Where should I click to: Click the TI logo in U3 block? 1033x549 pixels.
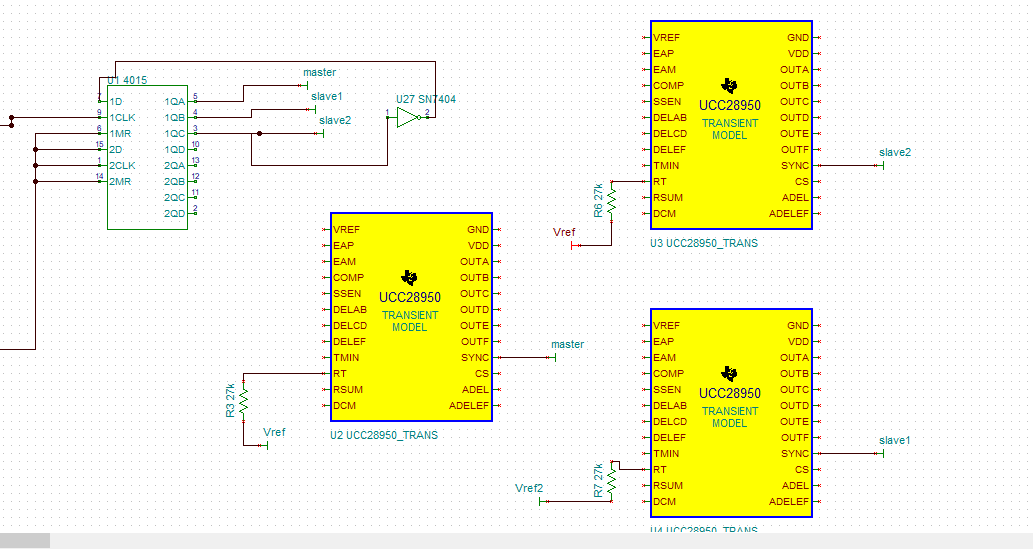(729, 85)
